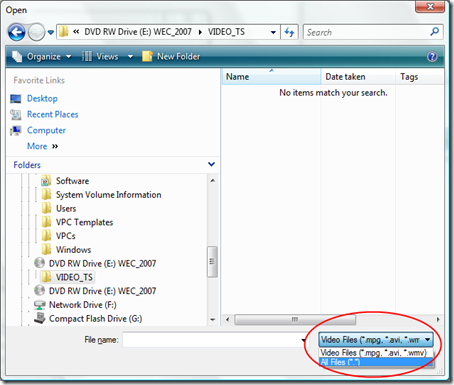The width and height of the screenshot is (454, 385).
Task: Select the Software folder in tree
Action: [x=72, y=181]
